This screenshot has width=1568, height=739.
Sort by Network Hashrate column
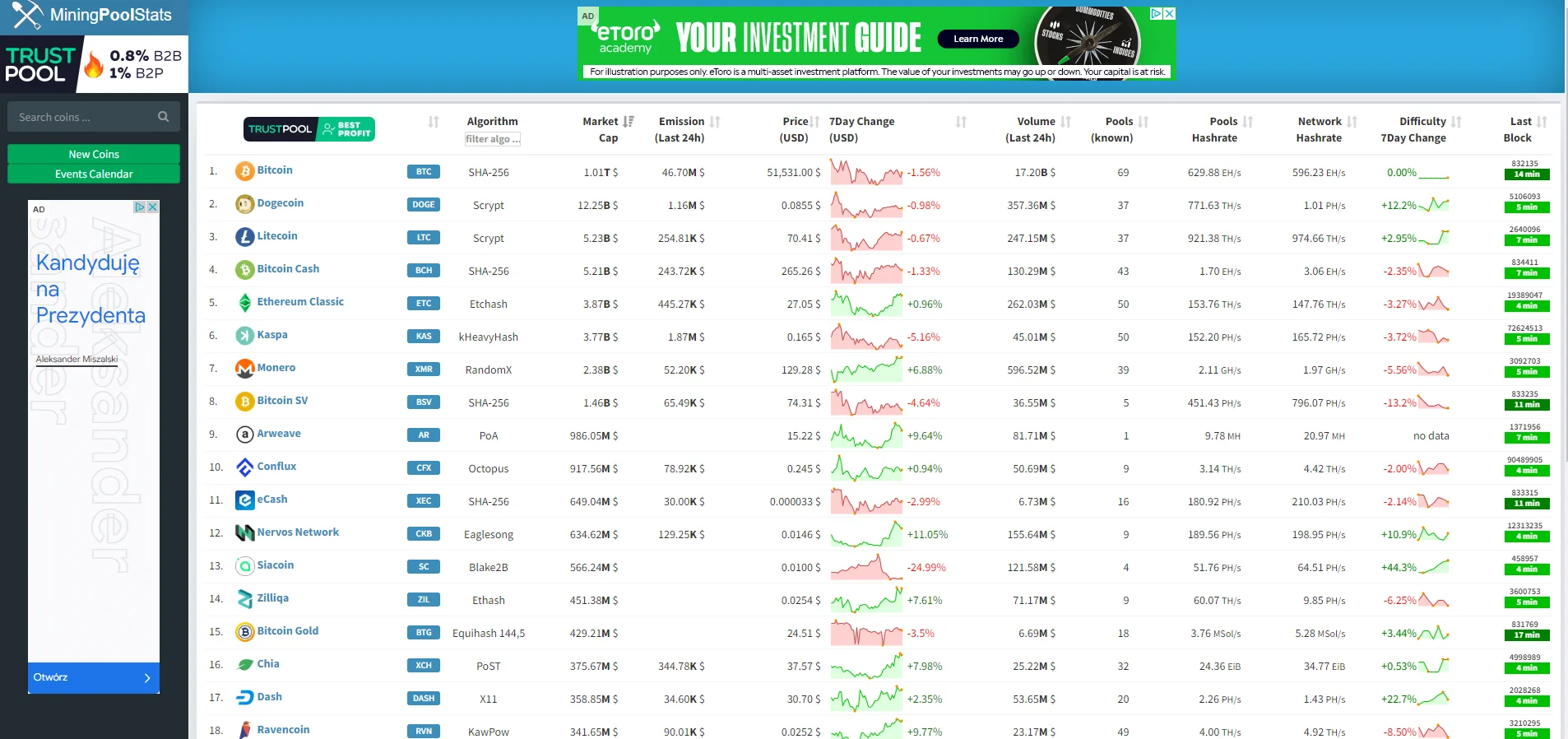tap(1352, 122)
